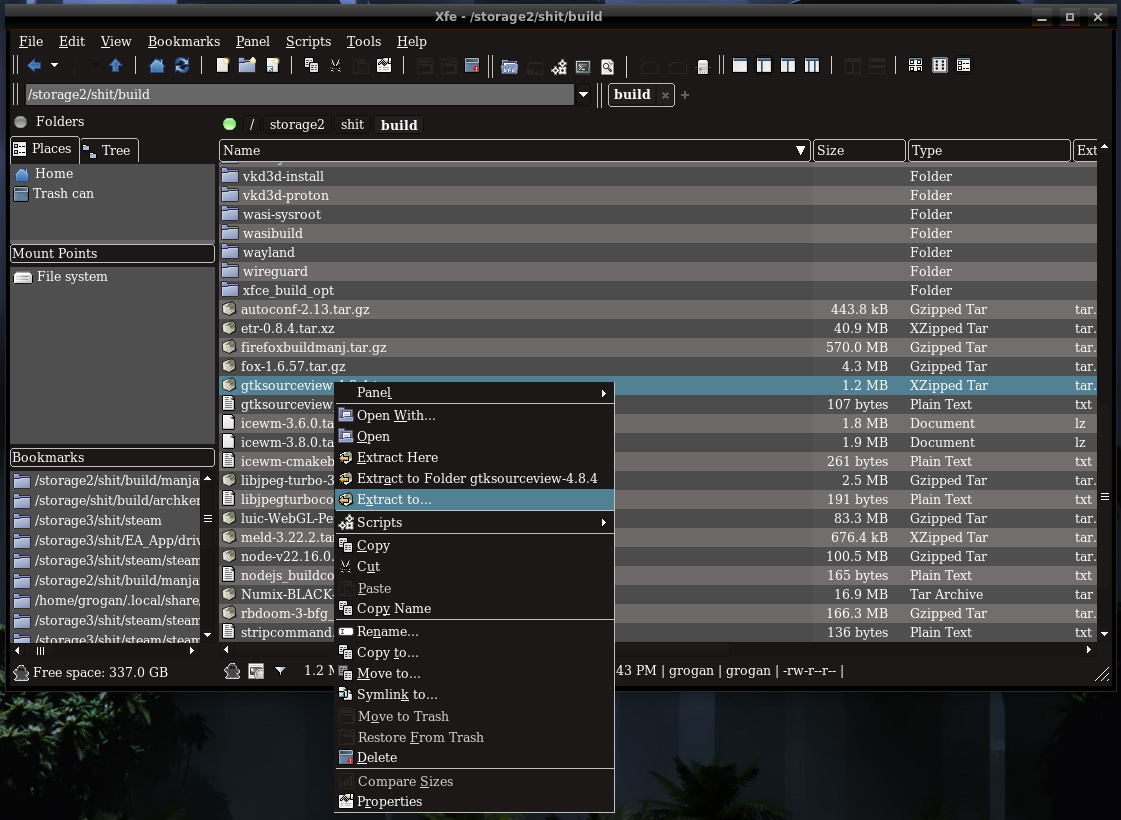Click the execute command gears icon
The width and height of the screenshot is (1121, 820).
coord(559,66)
